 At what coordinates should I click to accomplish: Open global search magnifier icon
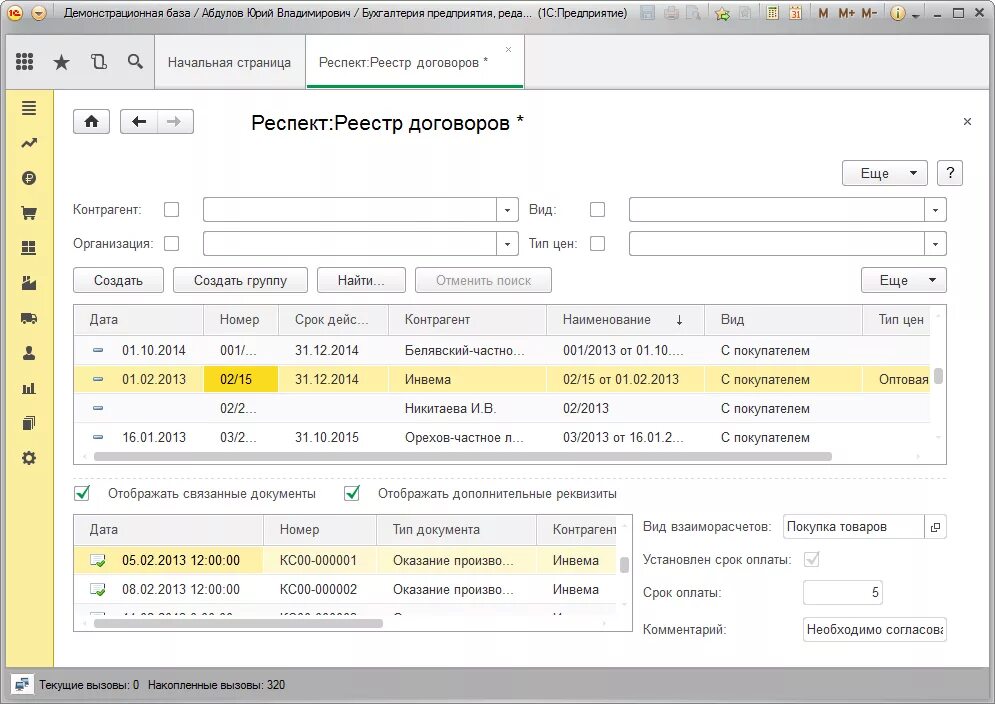(135, 62)
